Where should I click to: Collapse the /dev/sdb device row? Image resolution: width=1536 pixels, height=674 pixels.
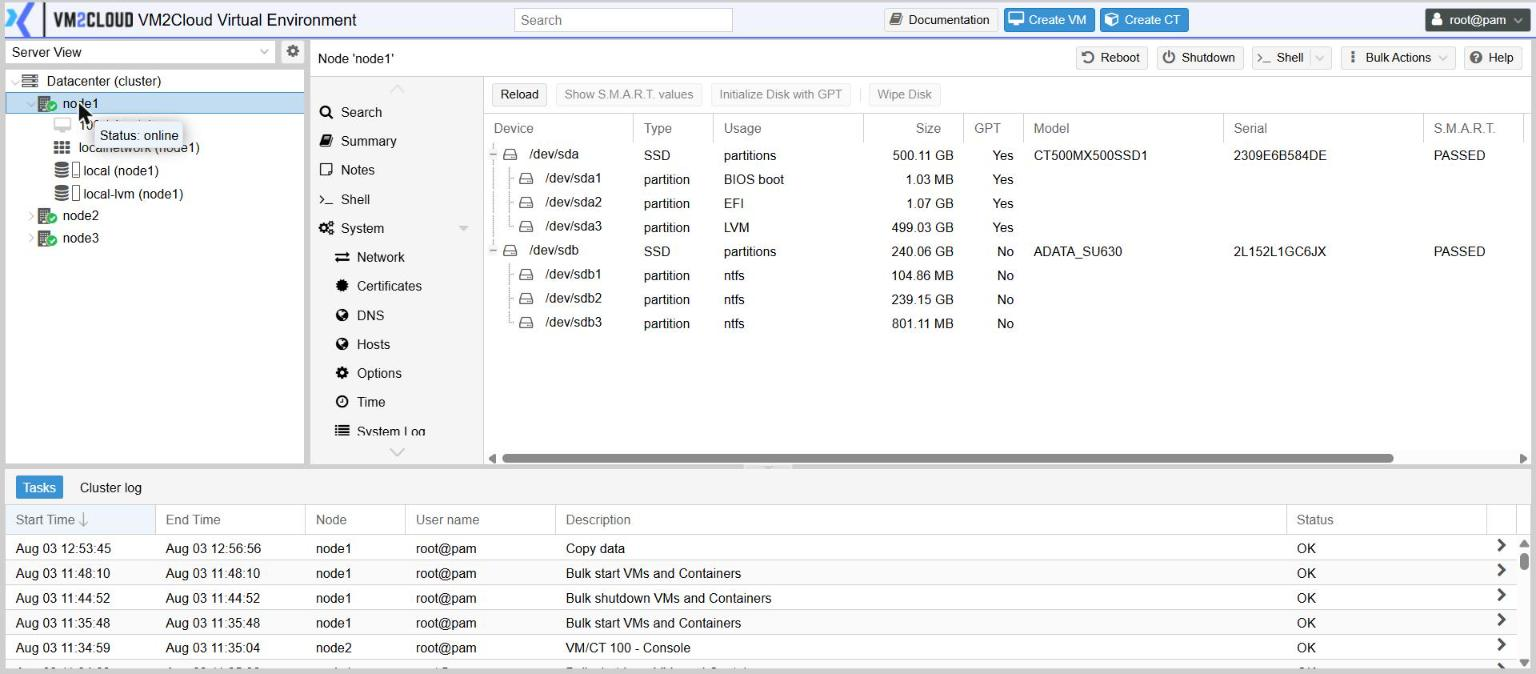tap(494, 251)
